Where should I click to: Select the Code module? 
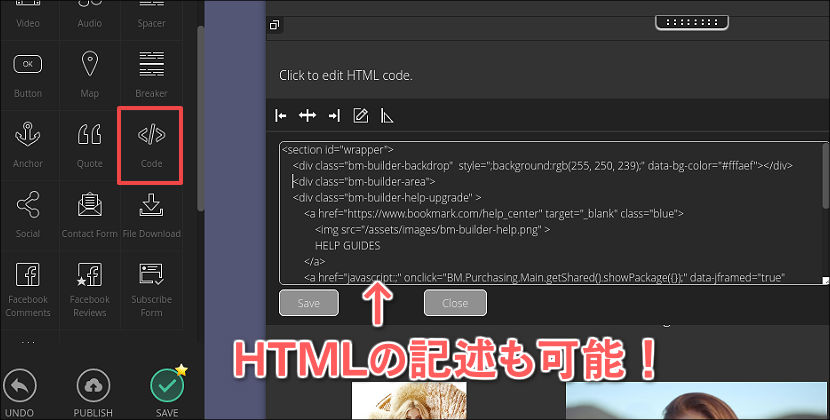pos(151,145)
